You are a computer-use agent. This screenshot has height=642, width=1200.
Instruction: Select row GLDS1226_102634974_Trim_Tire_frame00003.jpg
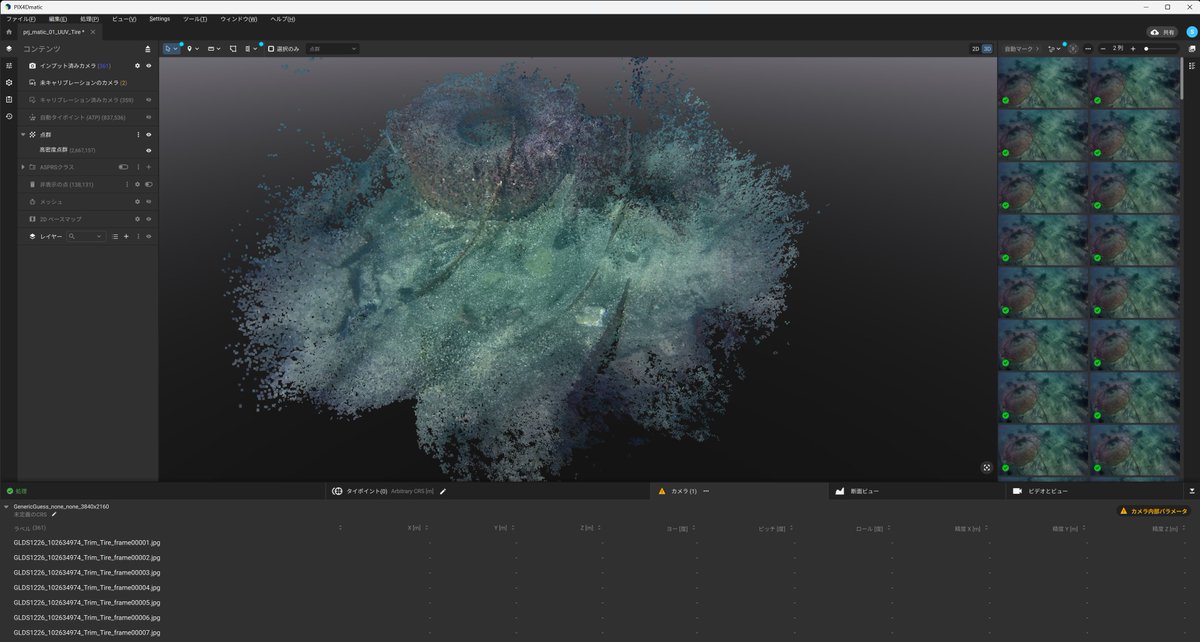[600, 572]
